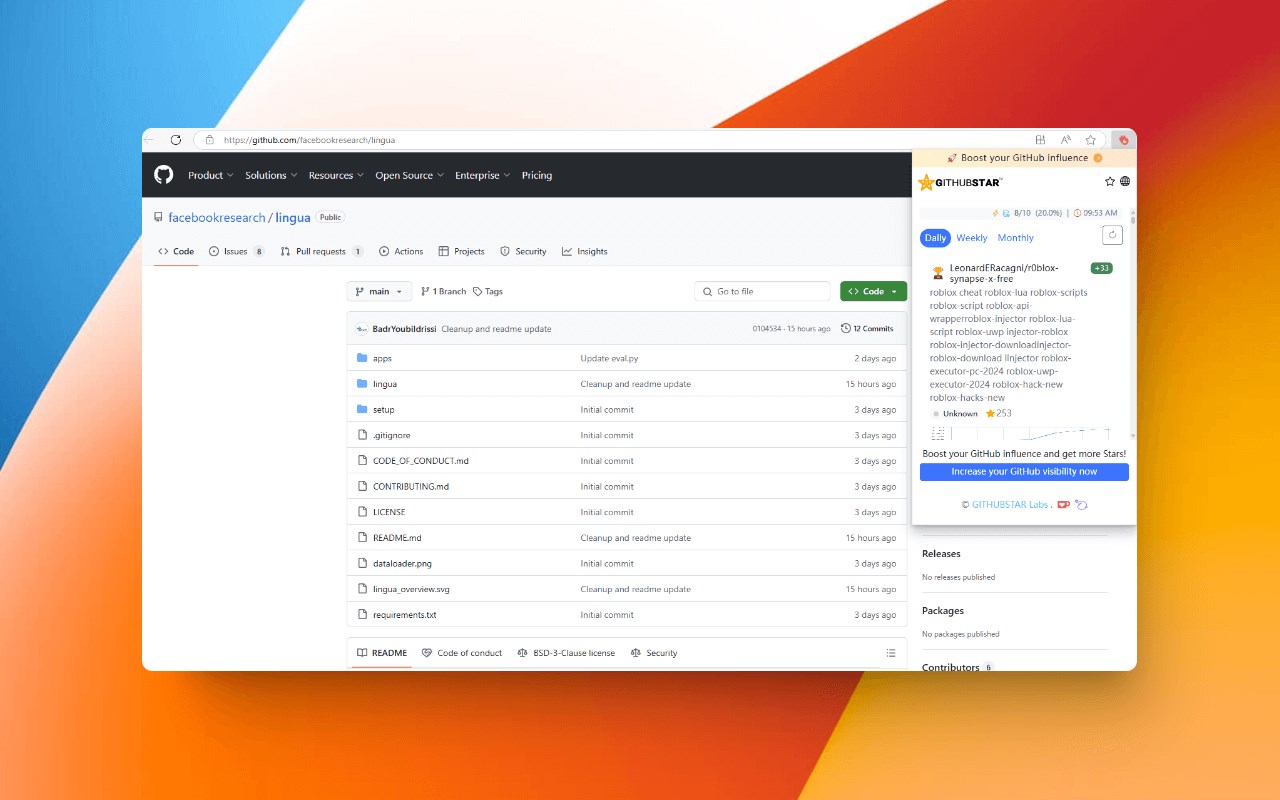
Task: Click the globe language icon in popup
Action: point(1125,182)
